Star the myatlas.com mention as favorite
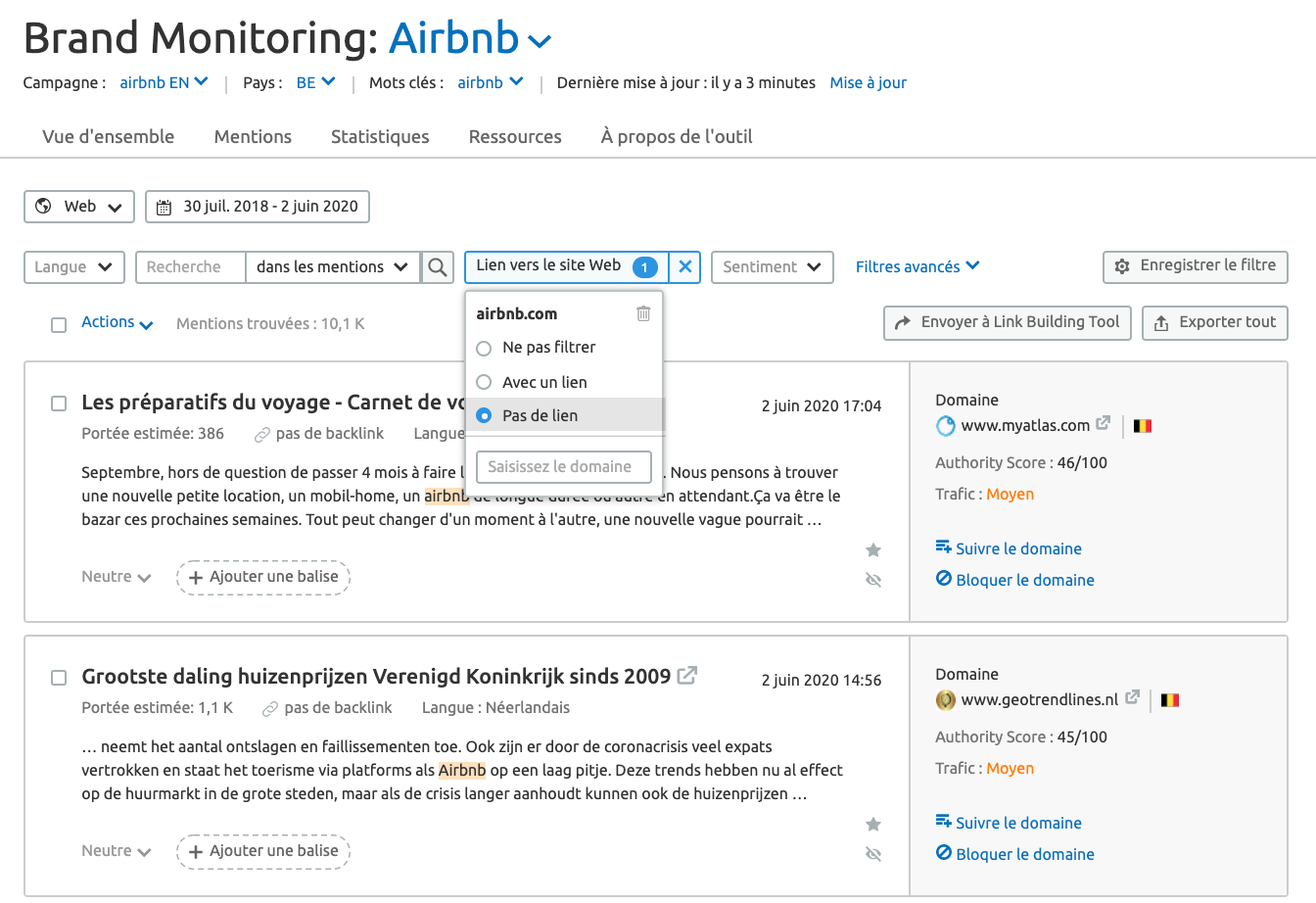1316x903 pixels. (x=872, y=549)
